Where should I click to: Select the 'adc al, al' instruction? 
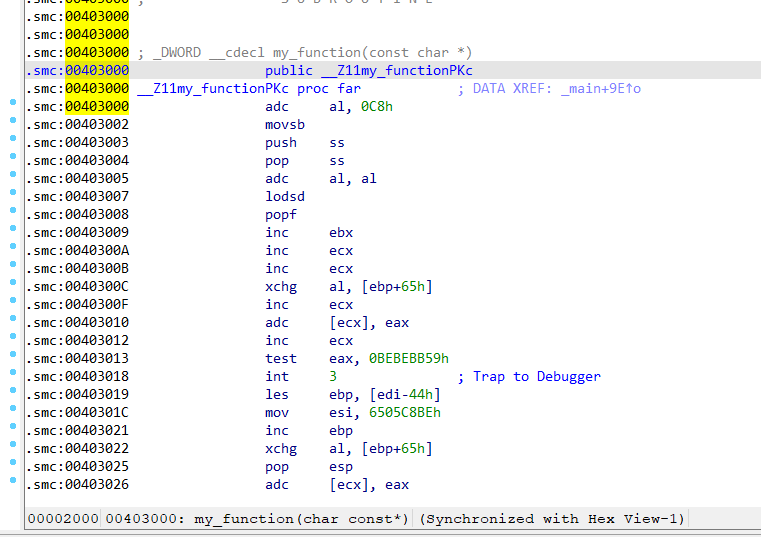(x=321, y=179)
